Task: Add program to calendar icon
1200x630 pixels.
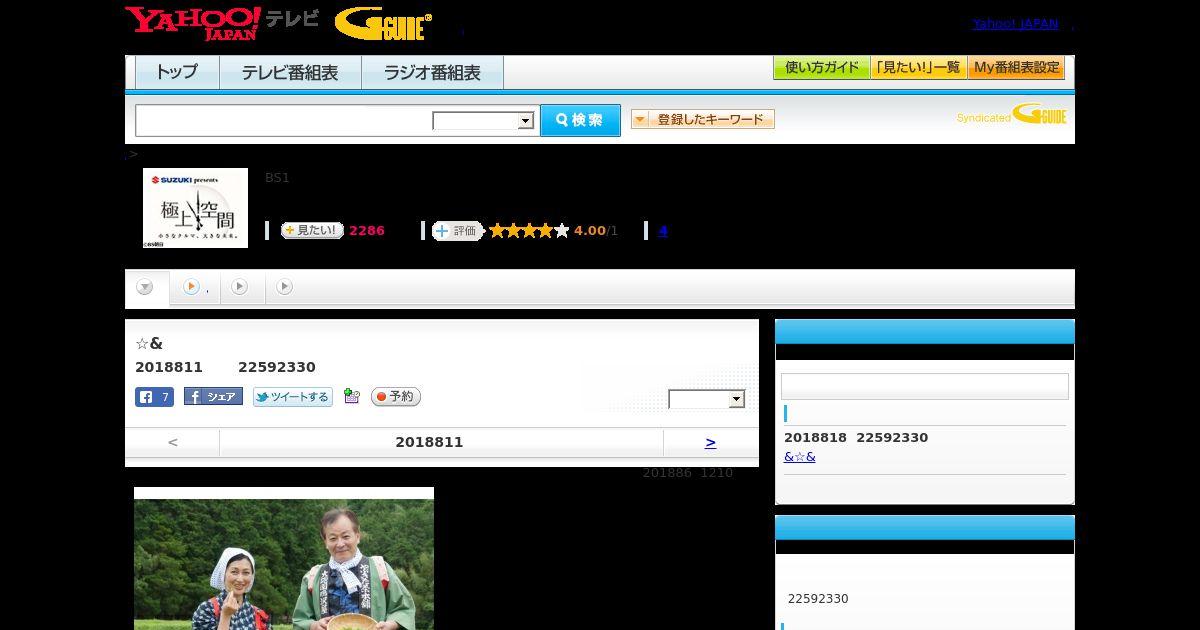Action: coord(351,396)
